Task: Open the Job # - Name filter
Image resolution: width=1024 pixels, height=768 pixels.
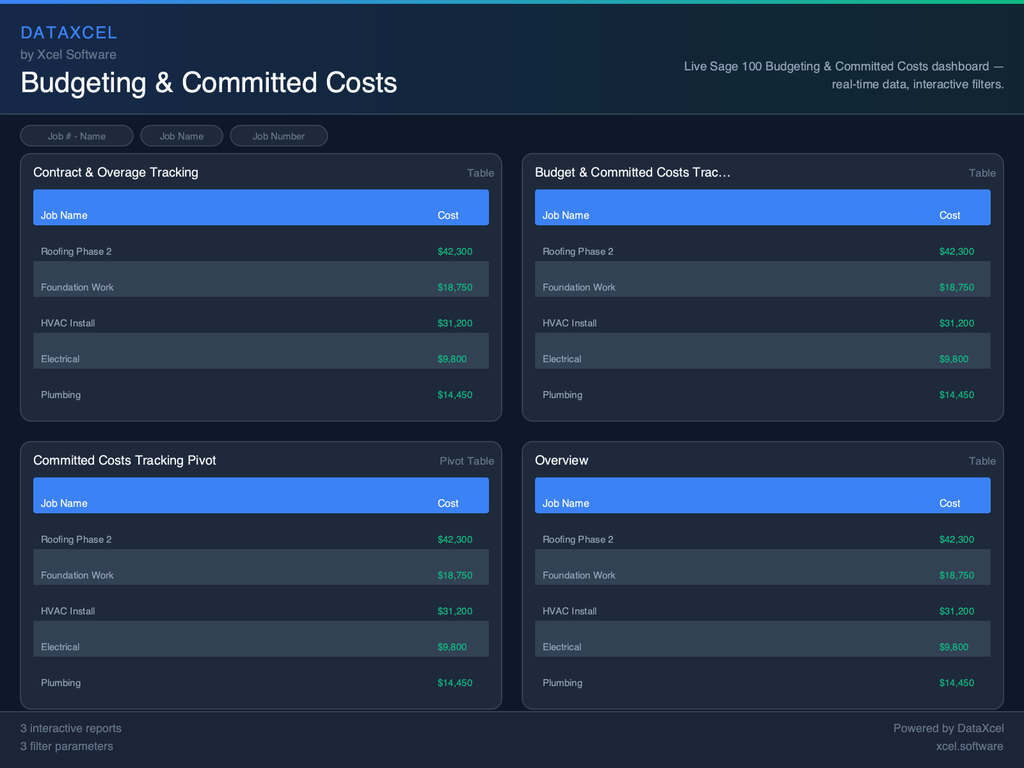Action: [76, 135]
